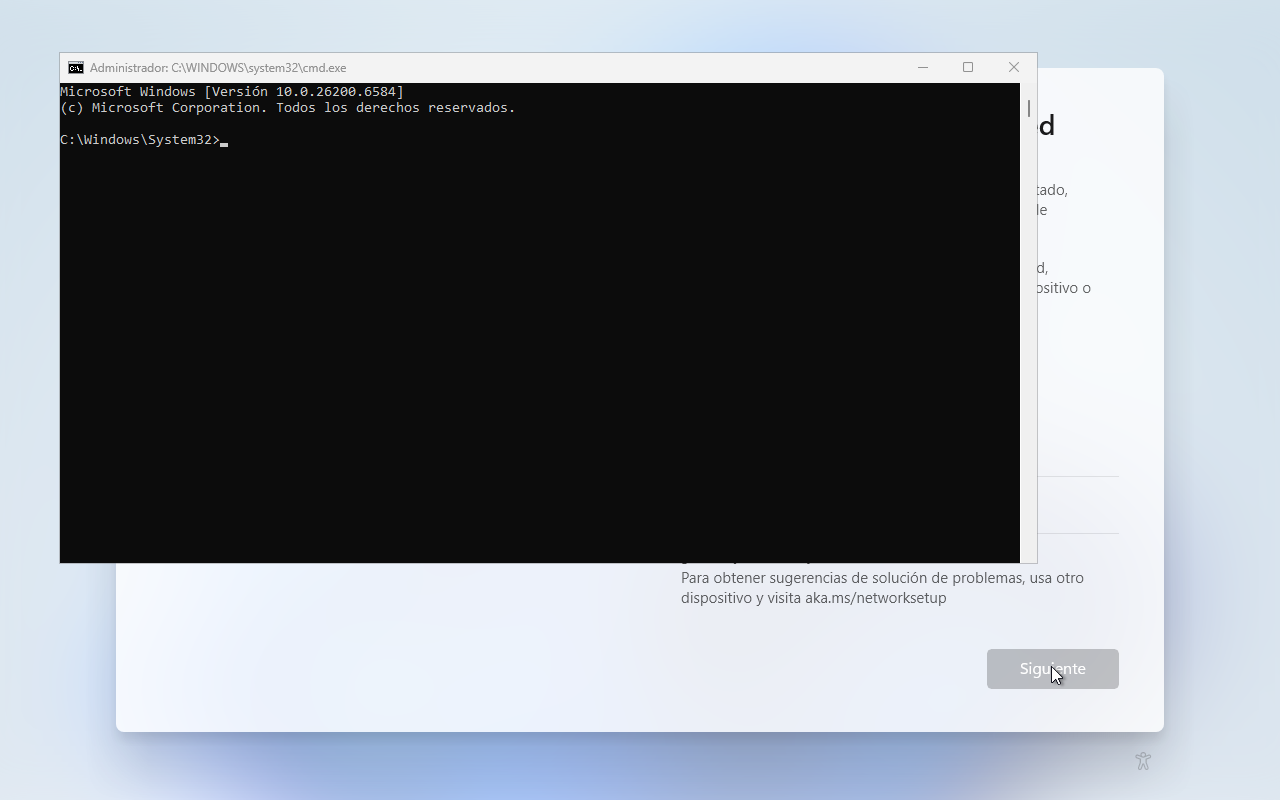Open the Accessibility icon at bottom right
Viewport: 1280px width, 800px height.
pos(1143,761)
